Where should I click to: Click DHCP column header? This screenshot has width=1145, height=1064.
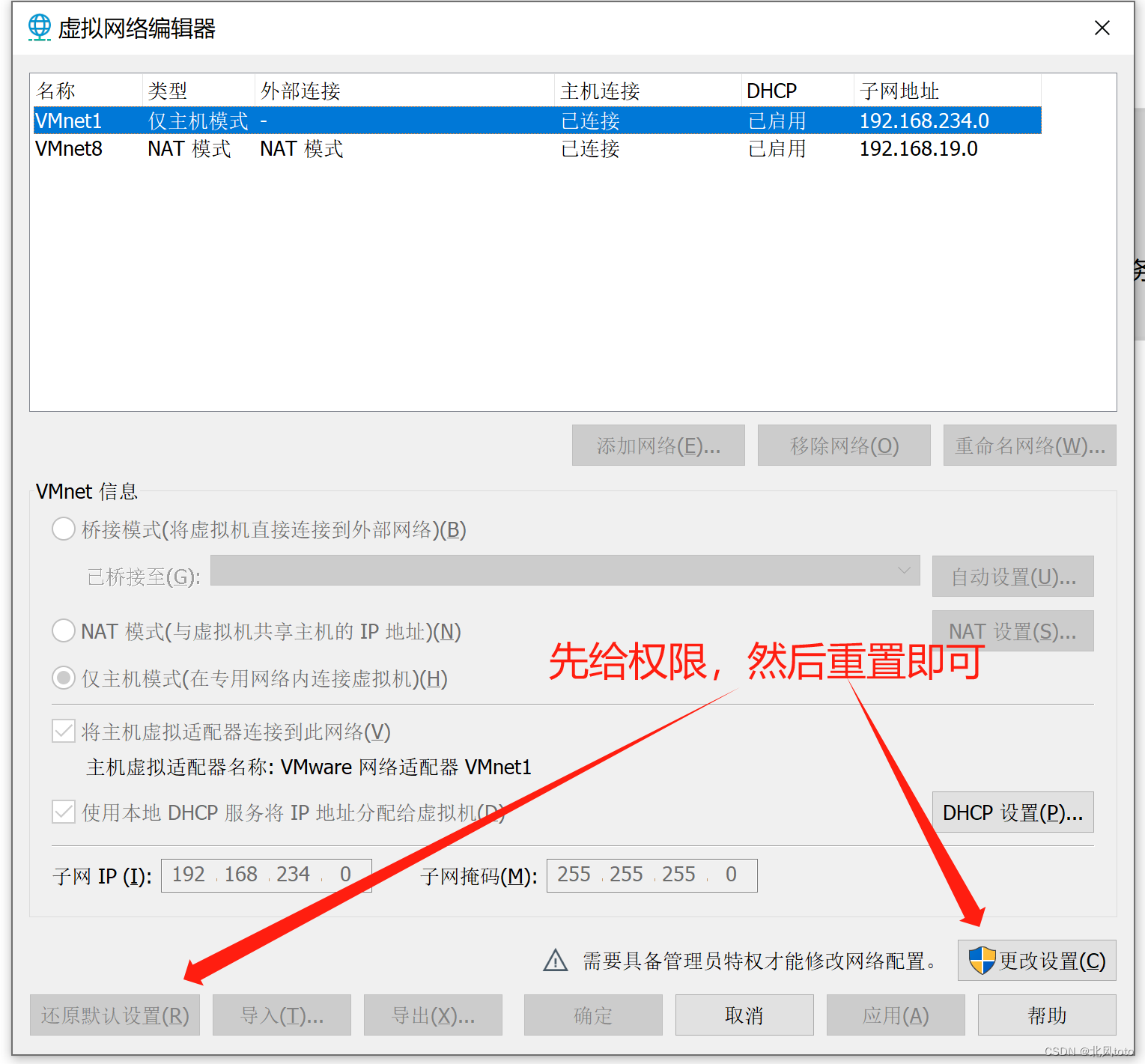[x=798, y=91]
